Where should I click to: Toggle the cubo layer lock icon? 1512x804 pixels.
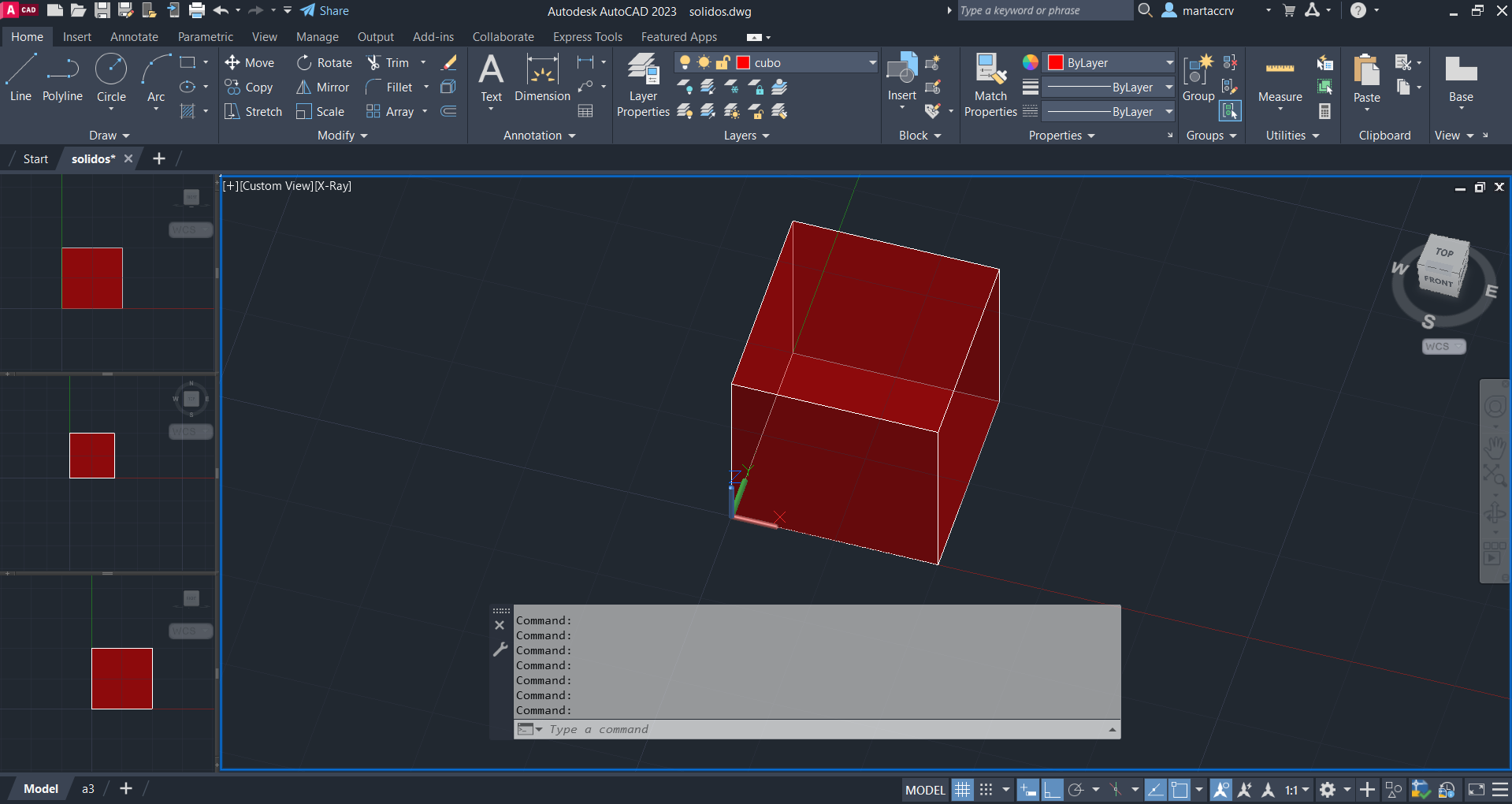point(723,63)
